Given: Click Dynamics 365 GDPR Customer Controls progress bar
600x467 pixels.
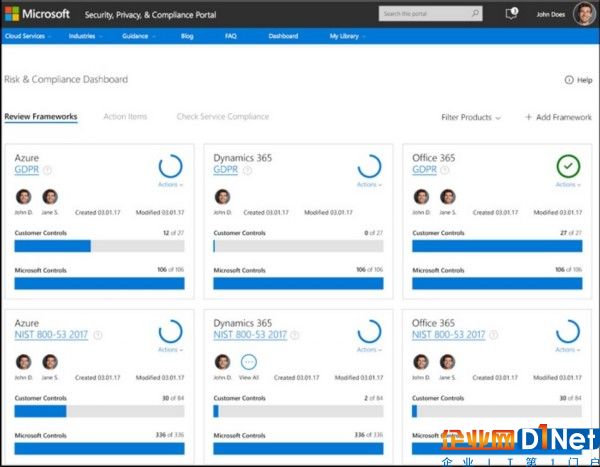Looking at the screenshot, I should point(298,246).
